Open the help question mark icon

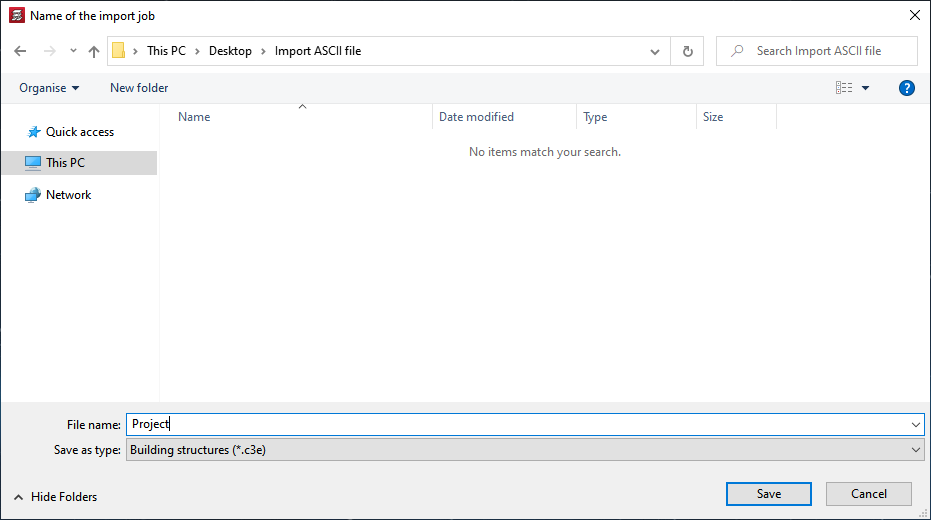907,88
